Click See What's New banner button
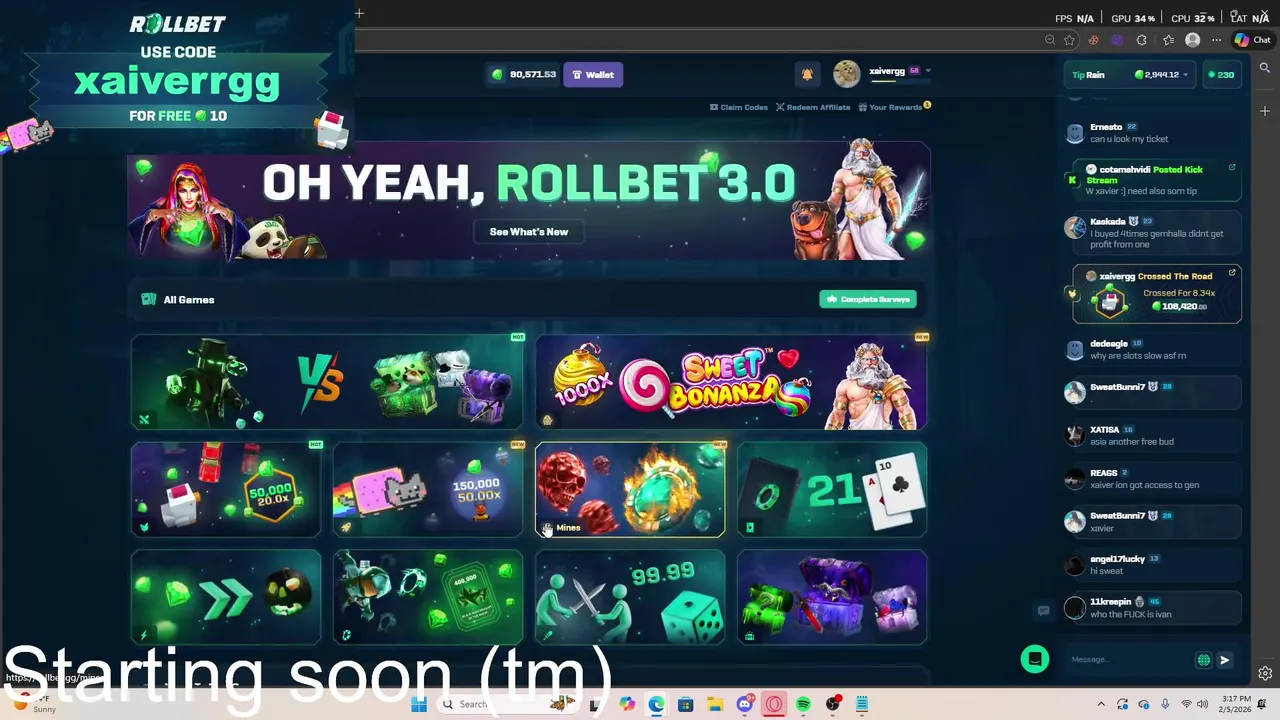 click(529, 232)
